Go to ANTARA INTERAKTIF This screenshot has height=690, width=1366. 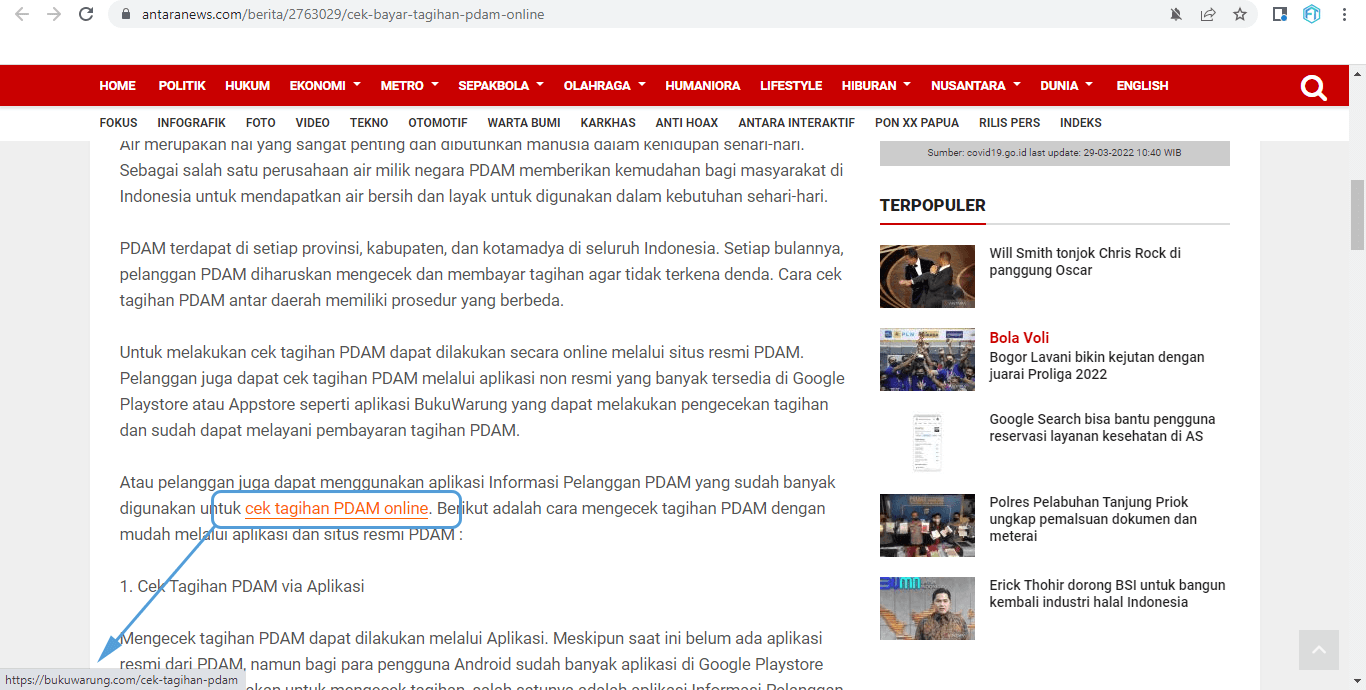coord(797,123)
